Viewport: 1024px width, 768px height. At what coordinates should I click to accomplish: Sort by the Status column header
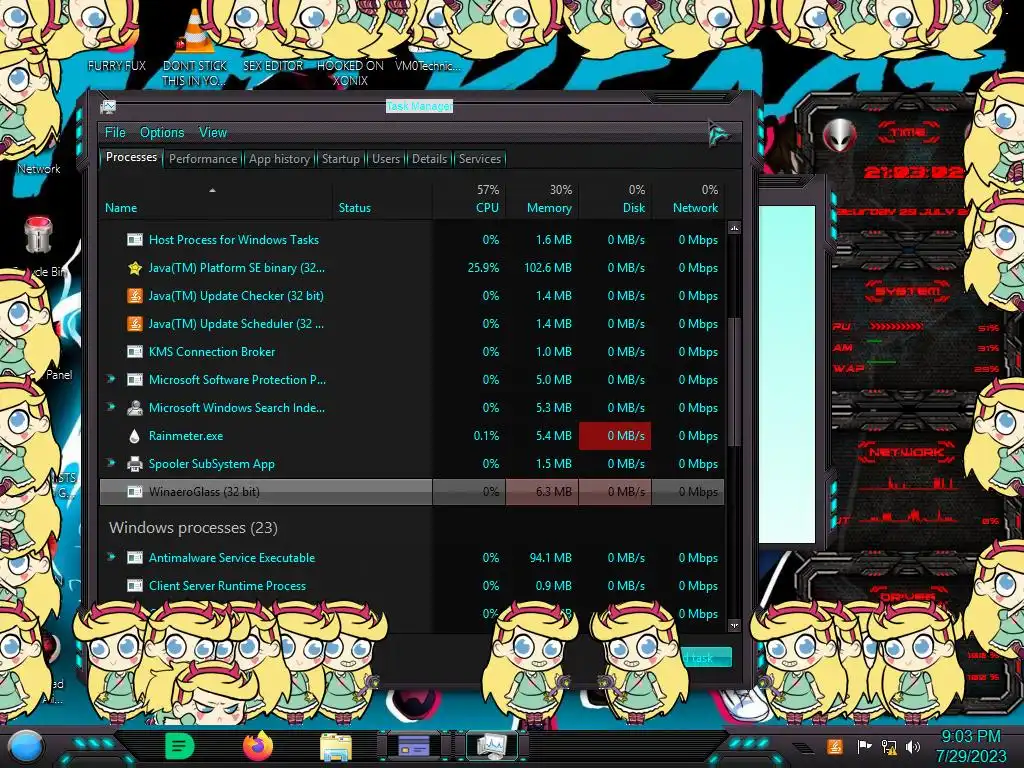click(x=382, y=199)
